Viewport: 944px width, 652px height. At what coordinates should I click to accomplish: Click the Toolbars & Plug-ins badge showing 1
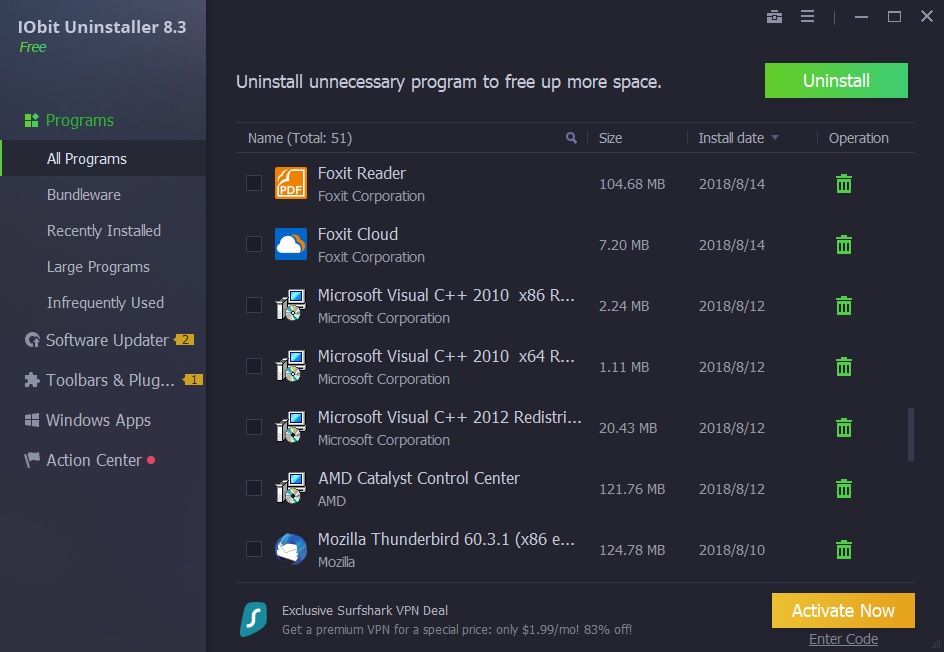193,379
